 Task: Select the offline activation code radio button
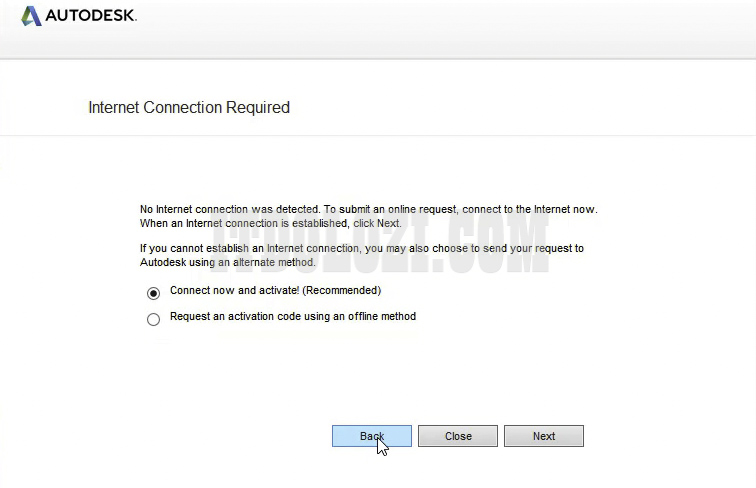click(x=153, y=320)
